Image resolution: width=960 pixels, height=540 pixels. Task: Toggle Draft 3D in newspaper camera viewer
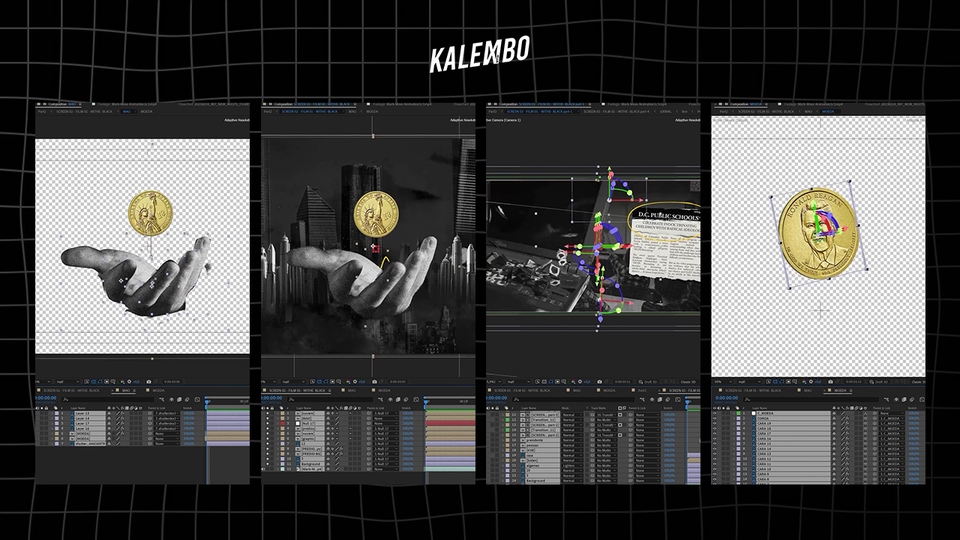648,381
